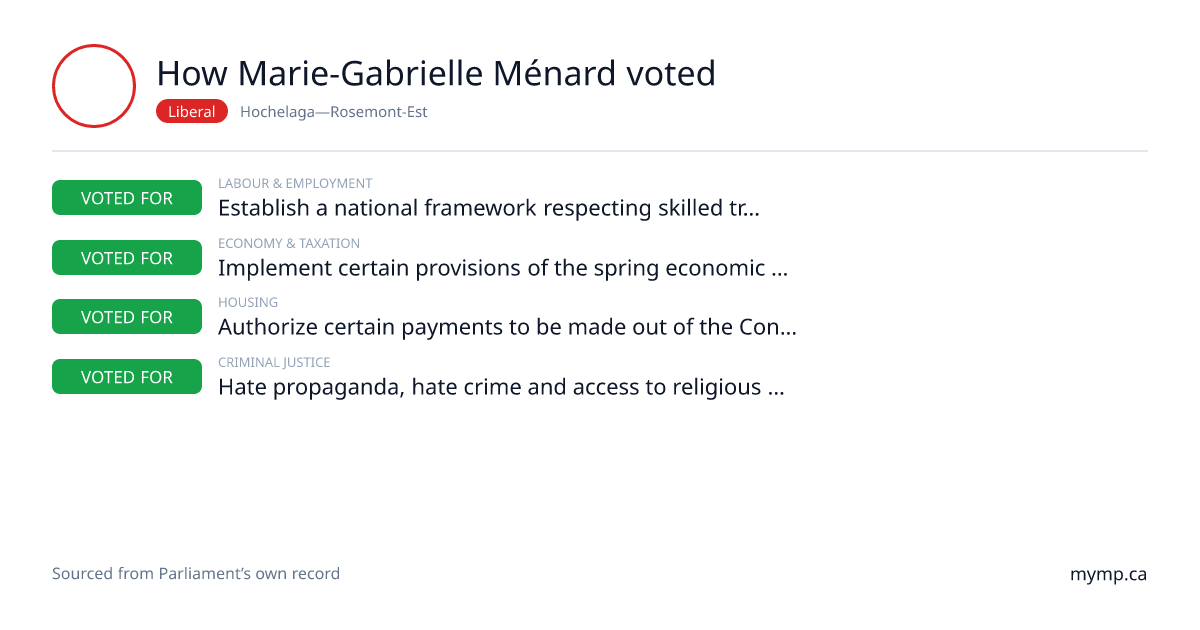Click Voted For badge beside spring economic bill
1200x630 pixels.
(x=127, y=258)
